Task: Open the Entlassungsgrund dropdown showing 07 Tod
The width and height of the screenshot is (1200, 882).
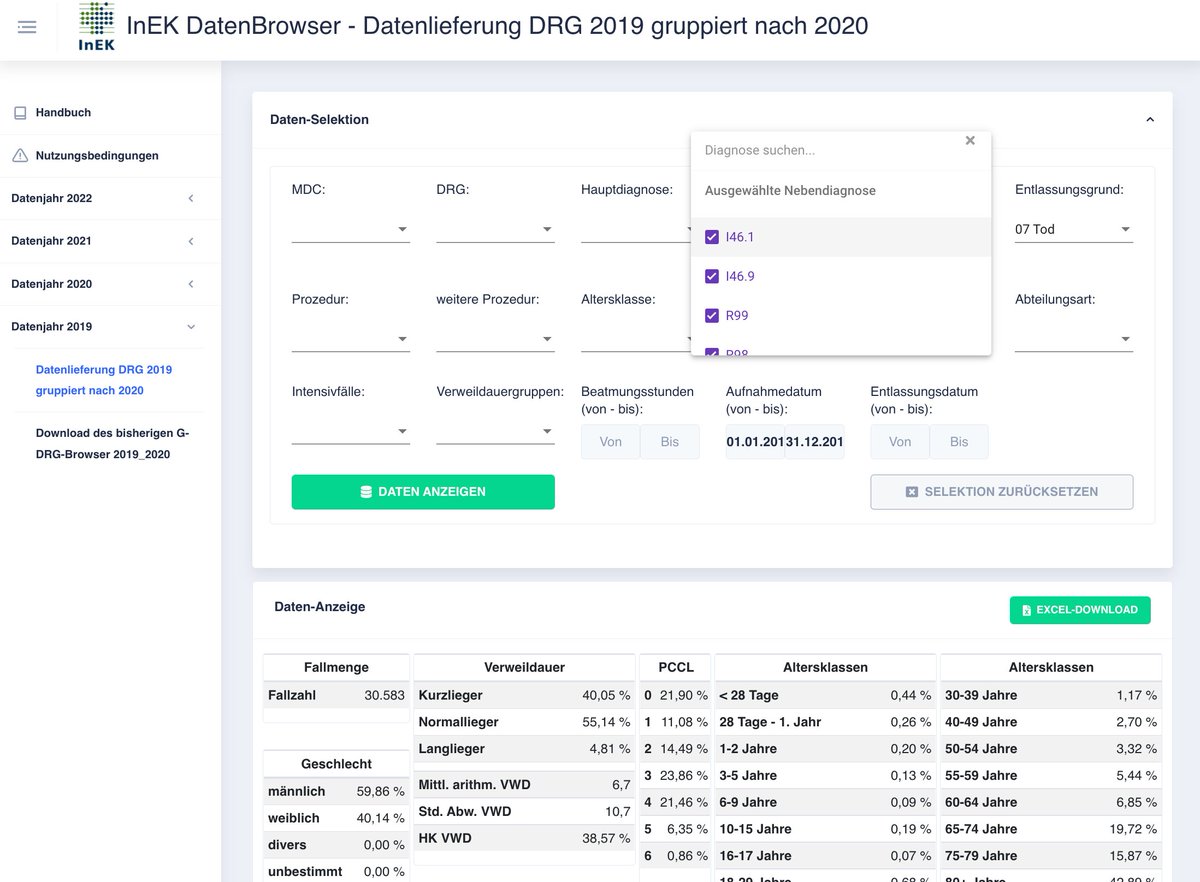Action: [x=1073, y=229]
